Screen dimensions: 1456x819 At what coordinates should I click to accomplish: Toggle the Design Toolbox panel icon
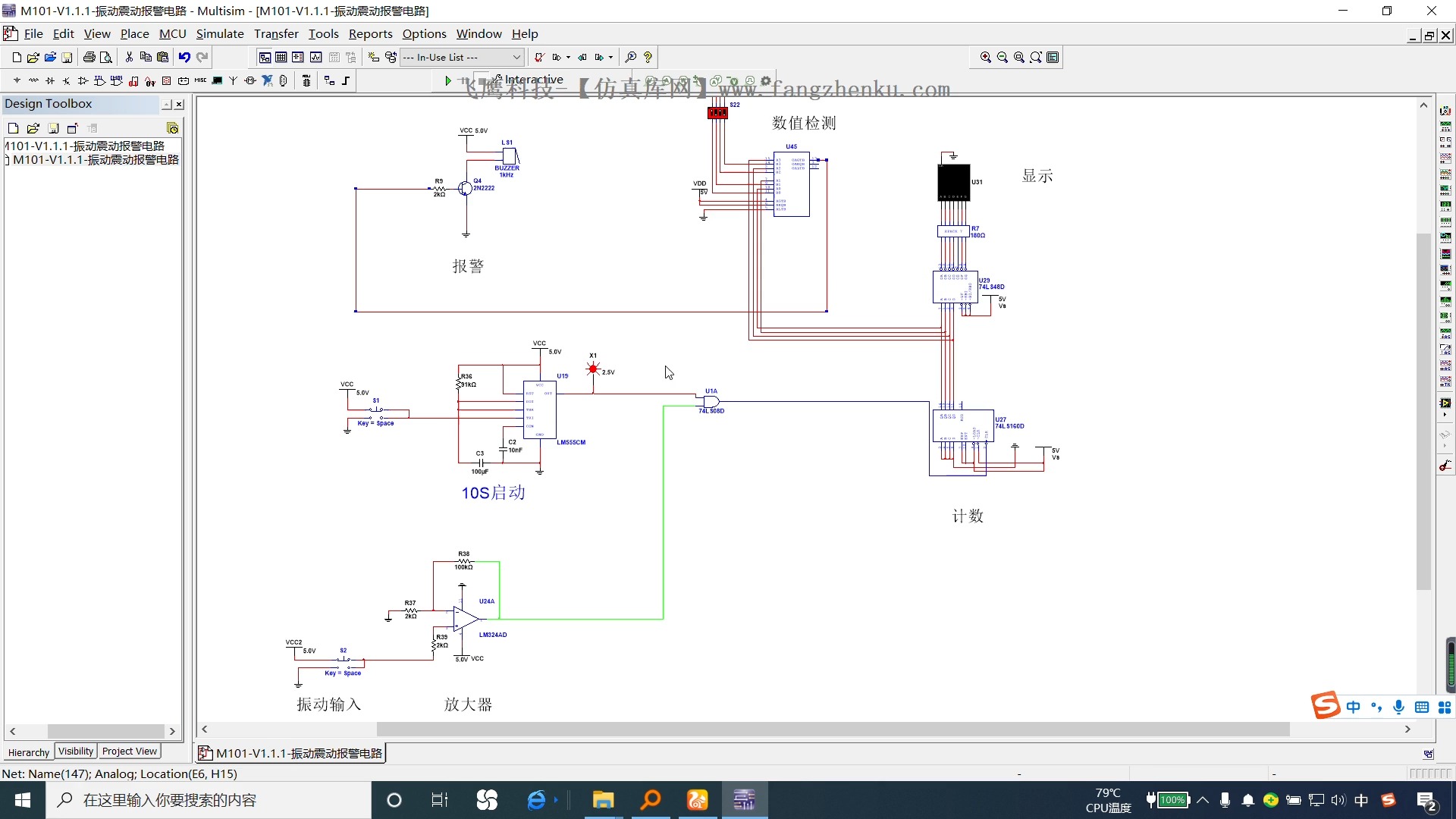pyautogui.click(x=265, y=57)
